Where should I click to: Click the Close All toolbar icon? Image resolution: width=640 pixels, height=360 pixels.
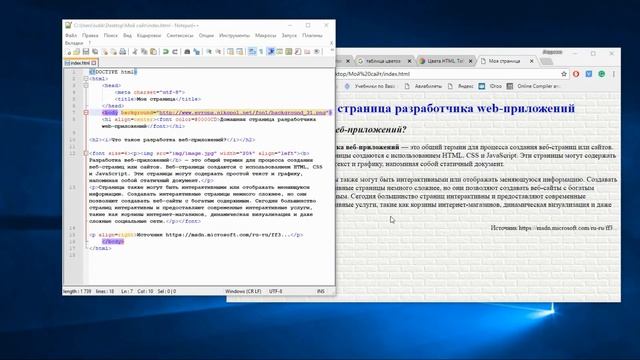point(114,51)
